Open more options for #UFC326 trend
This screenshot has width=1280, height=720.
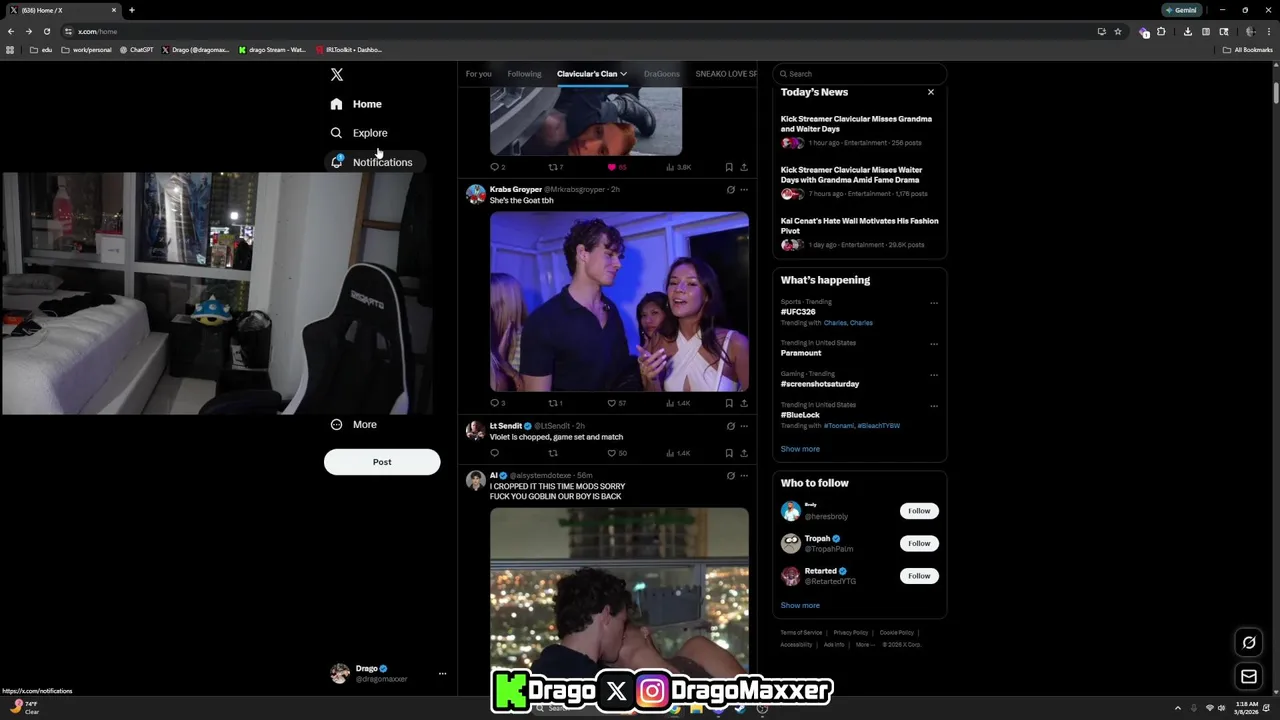pyautogui.click(x=934, y=303)
